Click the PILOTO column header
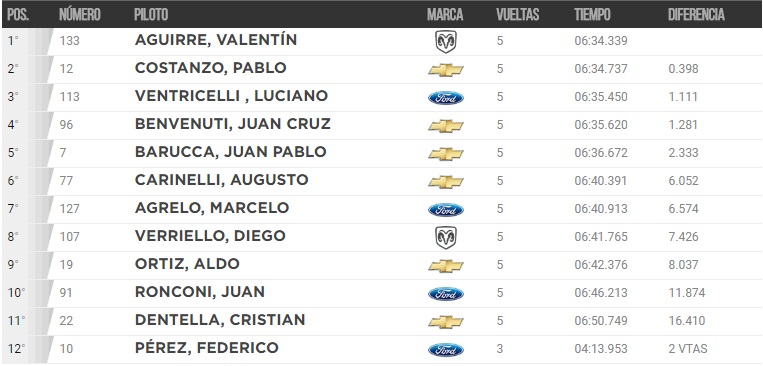 click(151, 15)
